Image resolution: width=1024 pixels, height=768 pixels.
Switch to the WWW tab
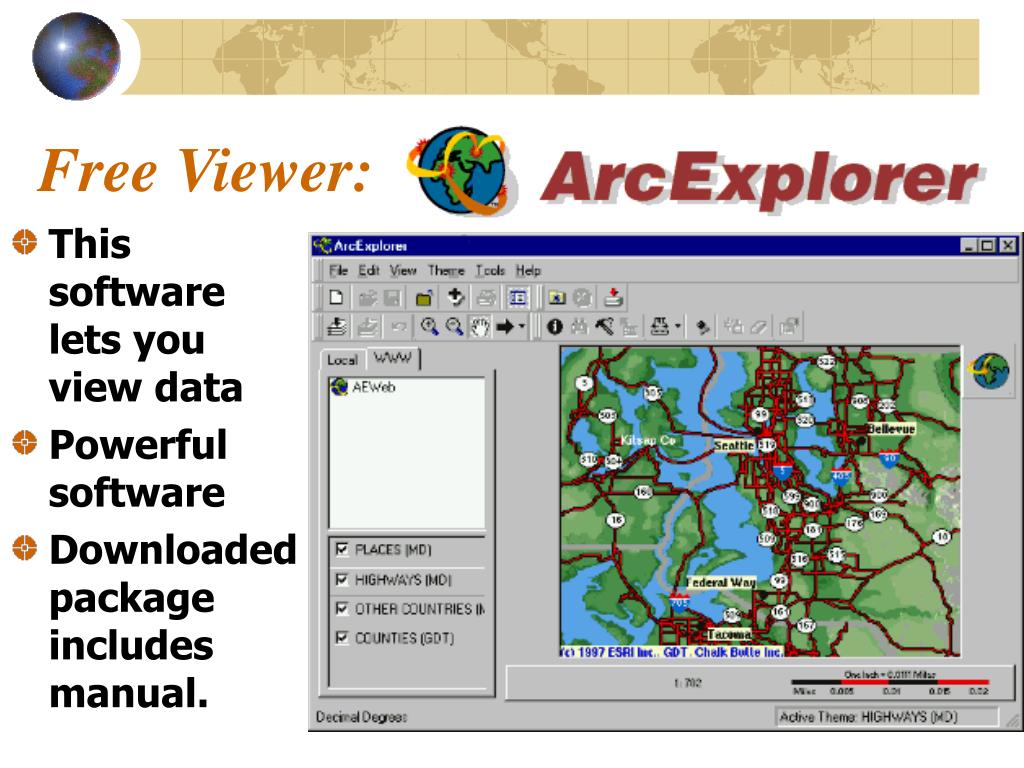click(392, 358)
